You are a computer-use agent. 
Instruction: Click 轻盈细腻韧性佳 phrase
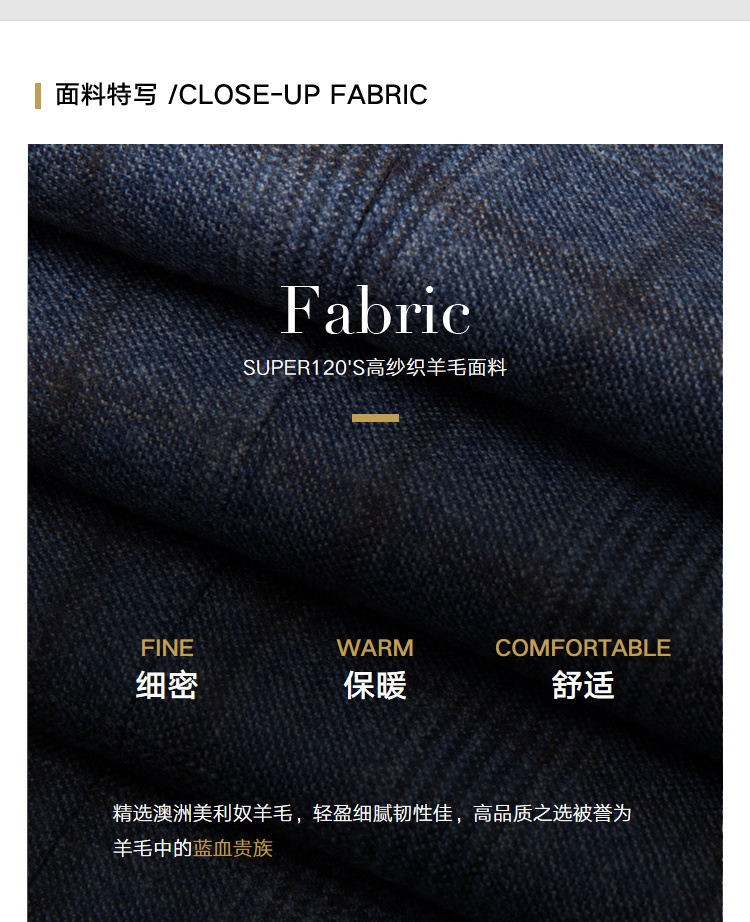coord(382,813)
